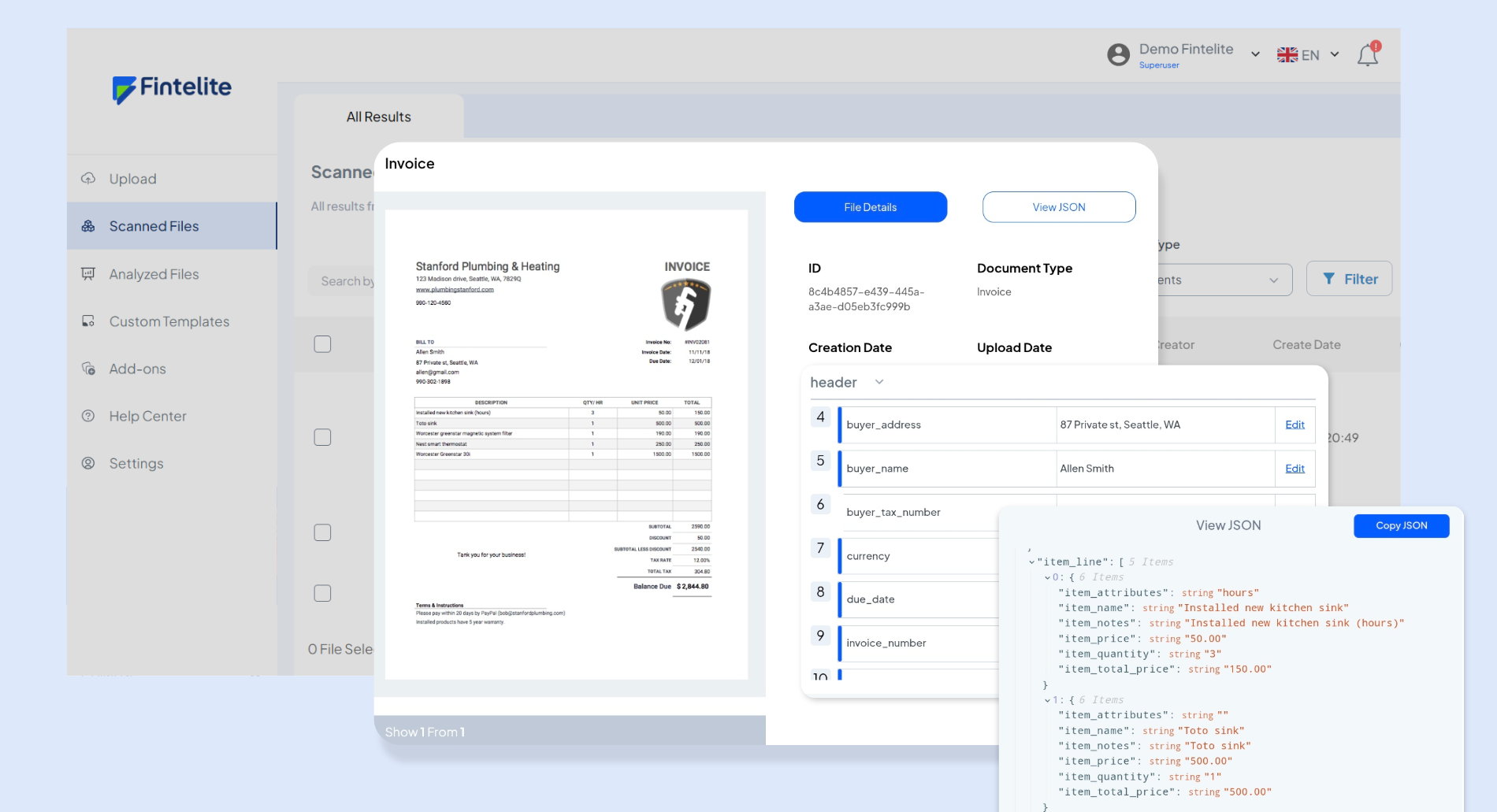Screen dimensions: 1497x812
Task: Check the first file row checkbox
Action: point(322,437)
